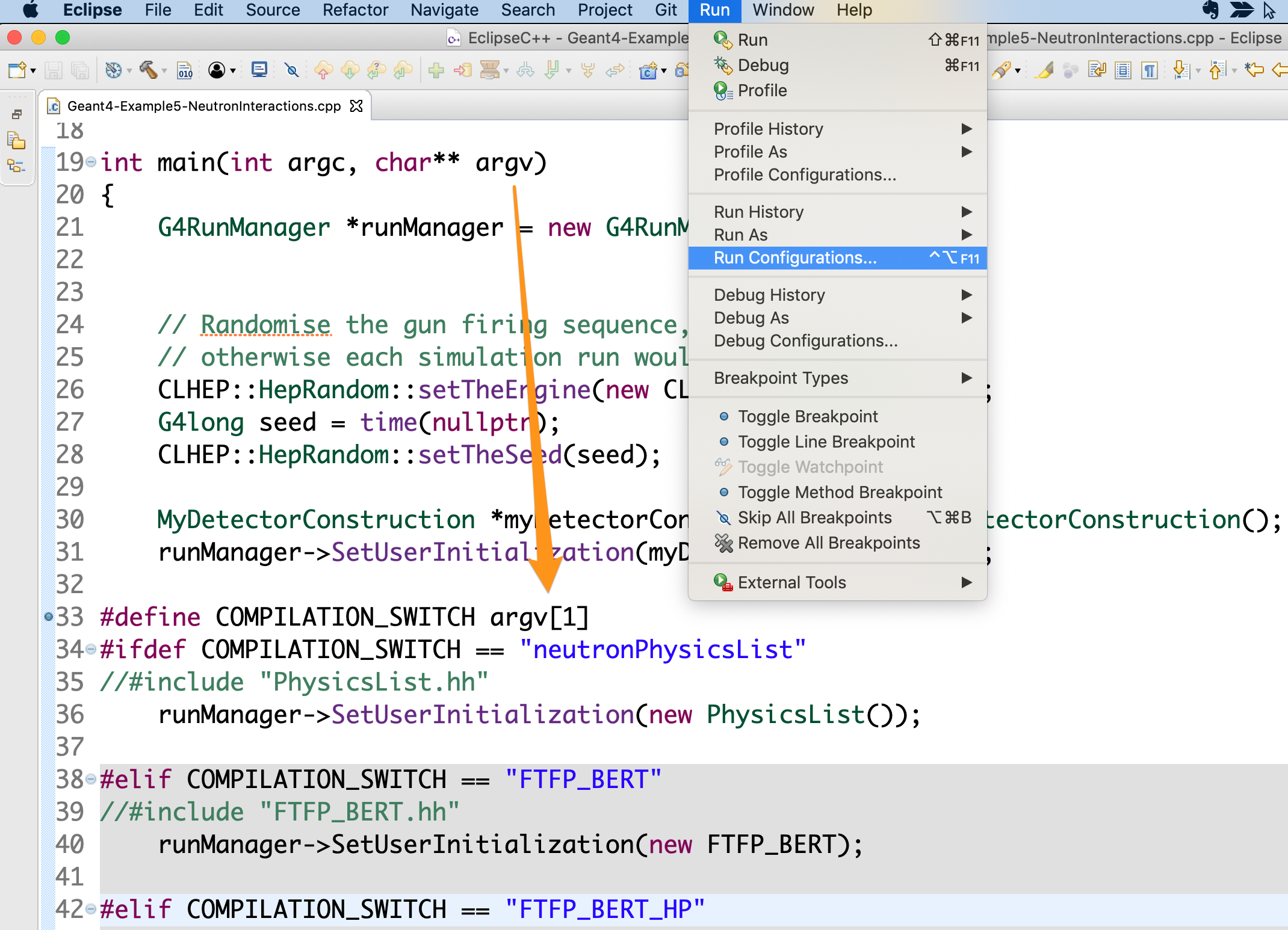Screen dimensions: 1288x930
Task: Collapse the main function fold marker
Action: coord(91,162)
